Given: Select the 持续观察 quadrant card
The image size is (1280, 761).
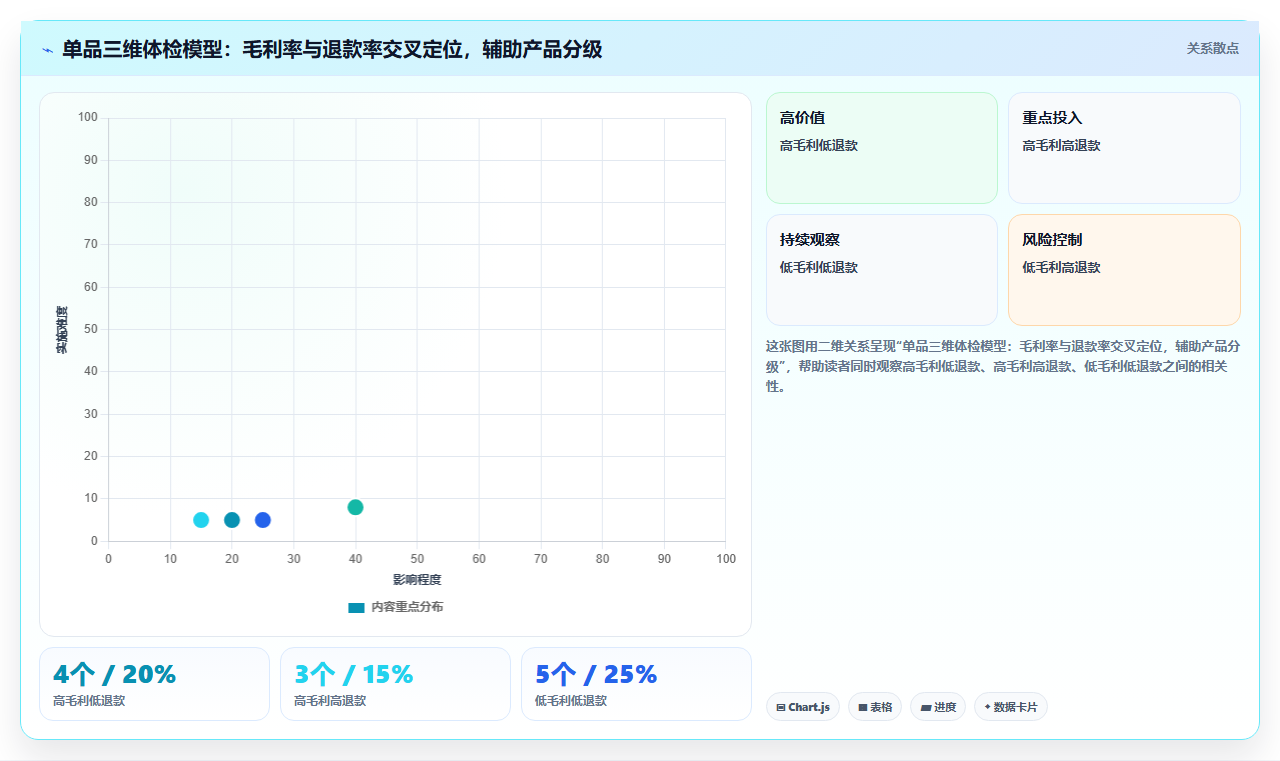Looking at the screenshot, I should pos(882,270).
